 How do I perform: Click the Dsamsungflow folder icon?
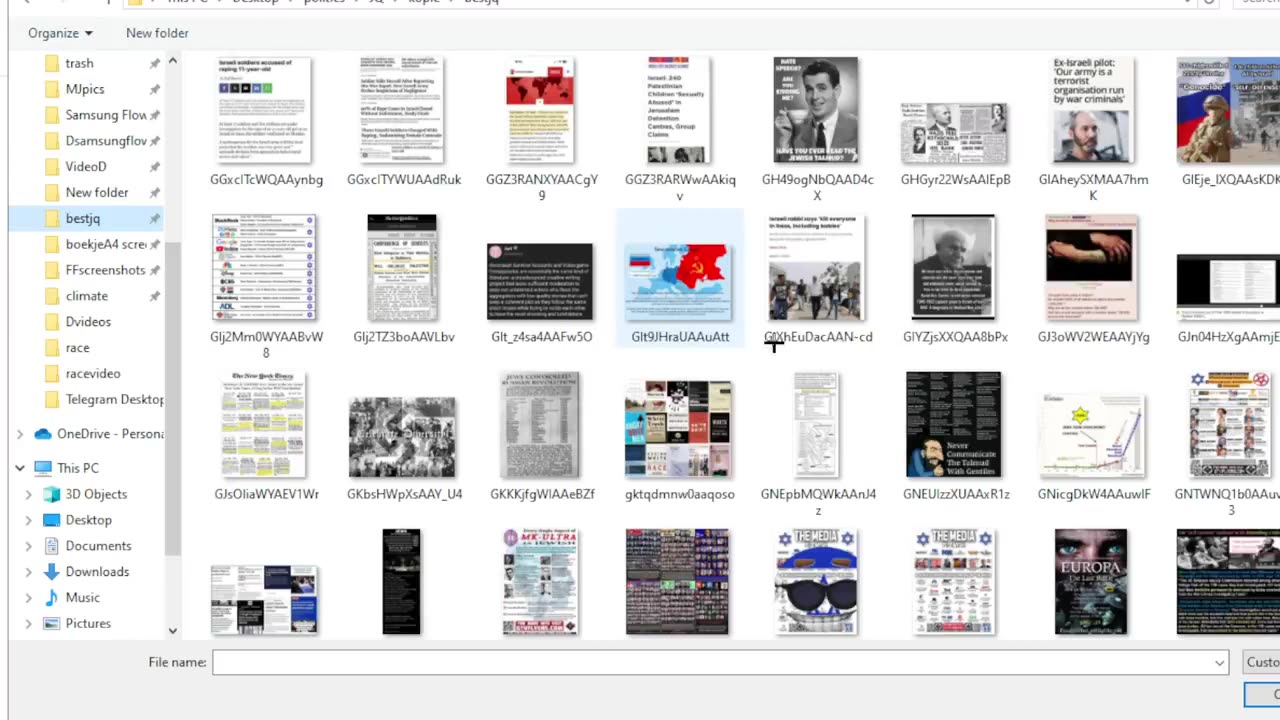pyautogui.click(x=52, y=141)
